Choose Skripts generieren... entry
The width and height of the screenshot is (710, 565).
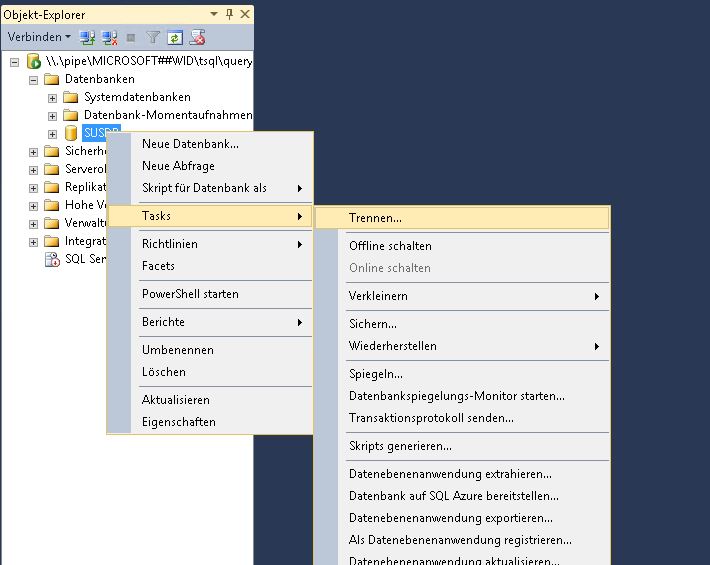click(x=462, y=446)
